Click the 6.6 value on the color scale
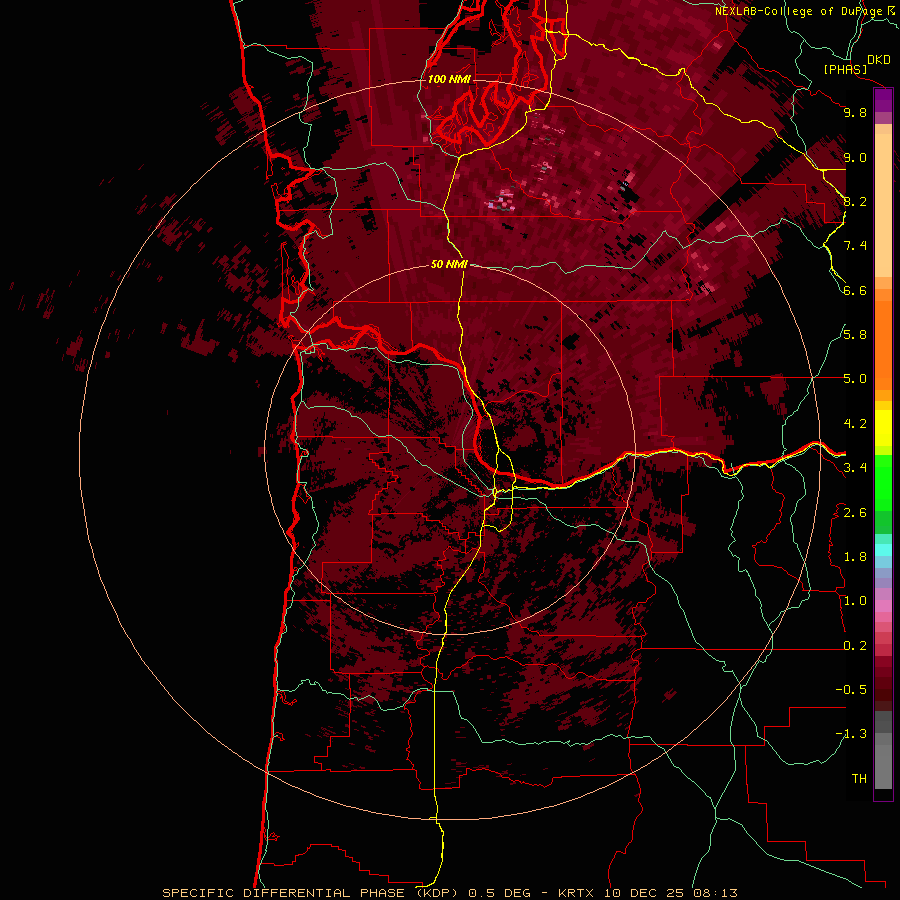Screen dimensions: 900x900 tap(855, 290)
